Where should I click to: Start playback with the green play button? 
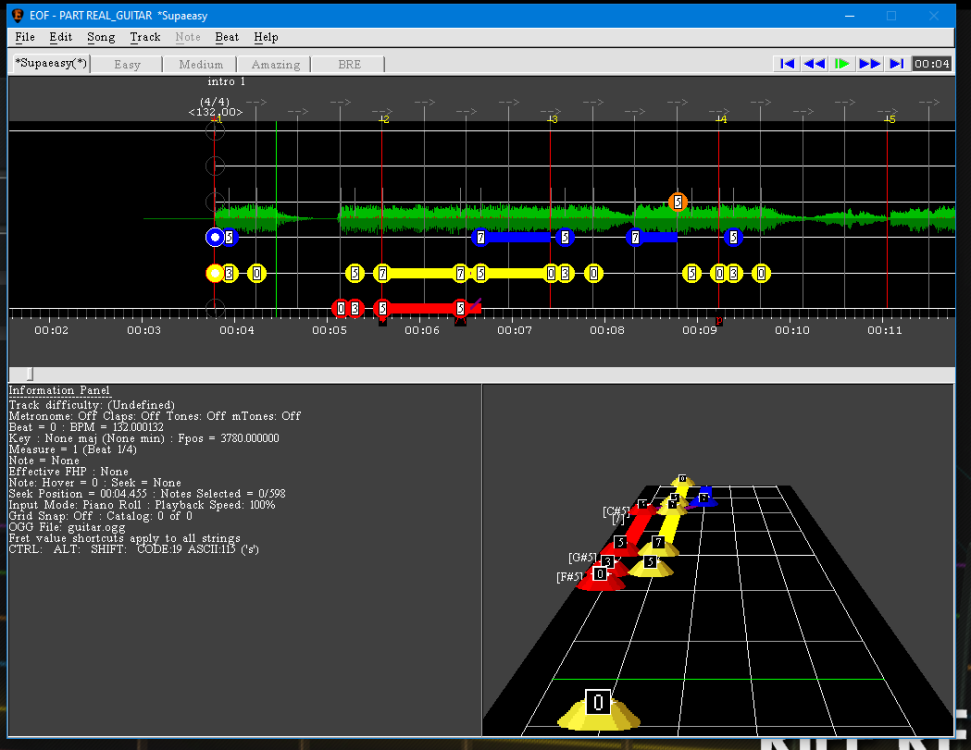(x=842, y=63)
